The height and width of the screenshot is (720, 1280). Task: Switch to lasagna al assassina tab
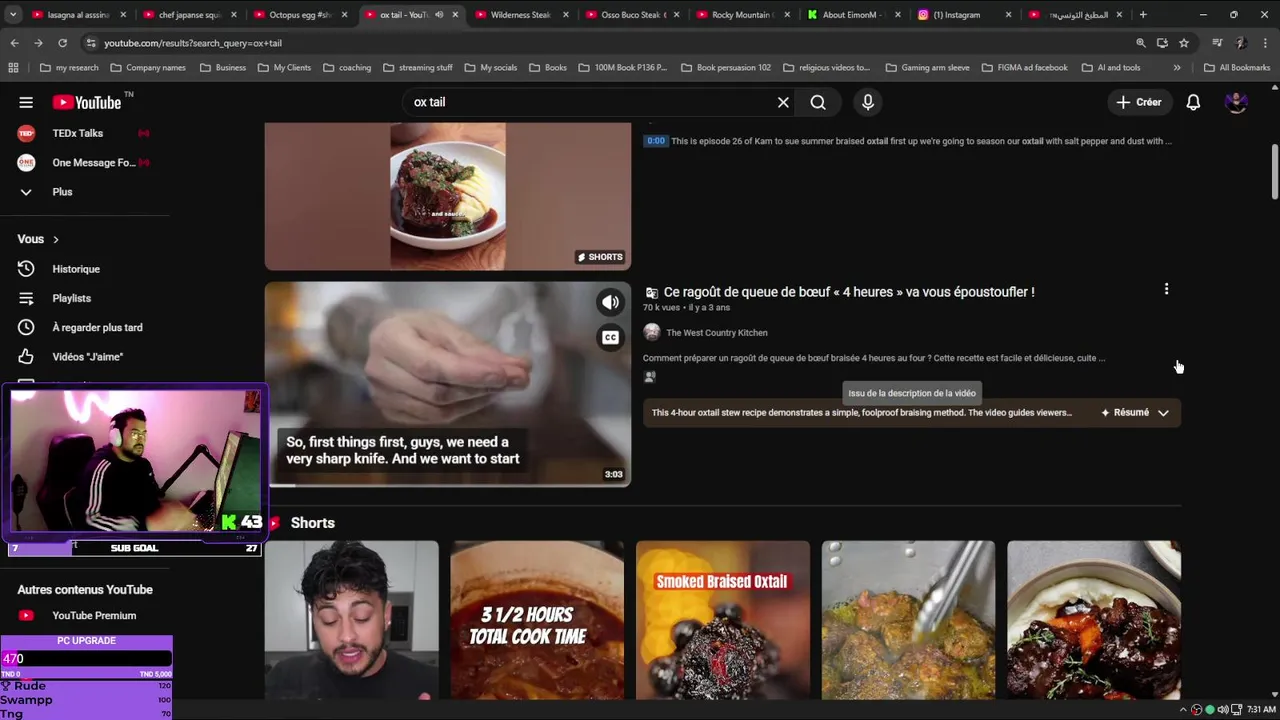[x=77, y=15]
